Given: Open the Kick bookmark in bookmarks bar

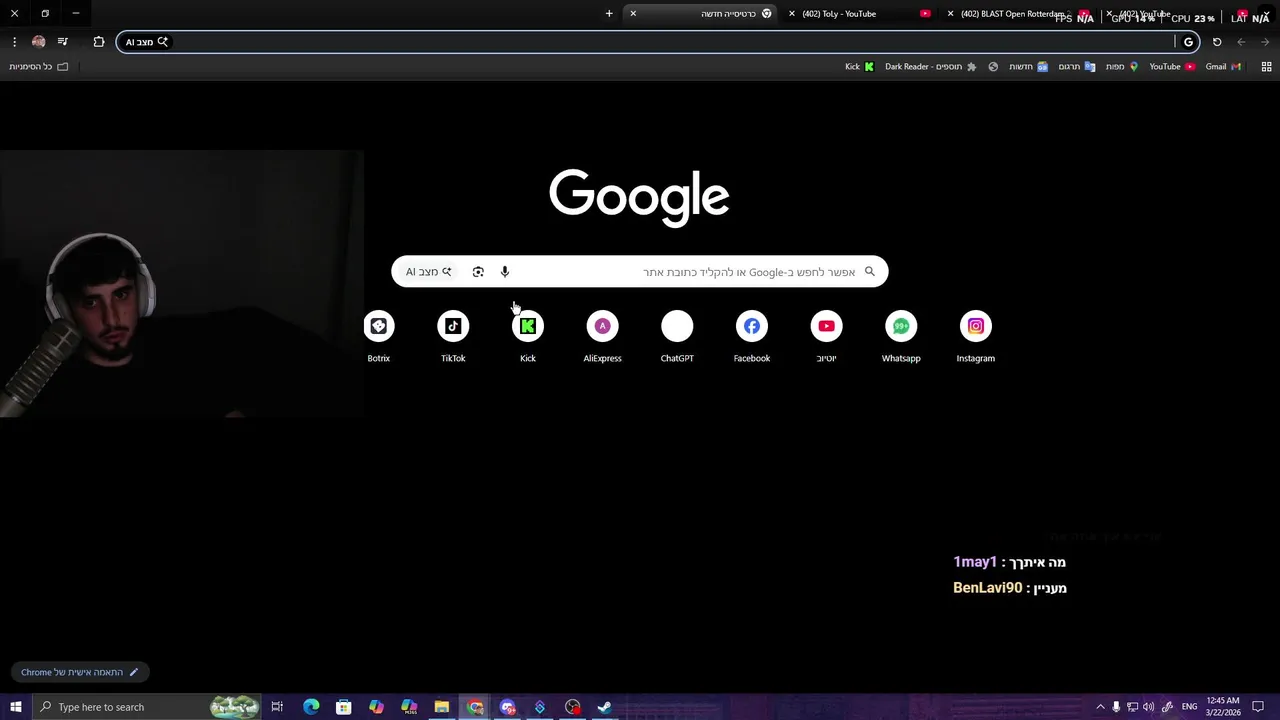Looking at the screenshot, I should tap(859, 67).
